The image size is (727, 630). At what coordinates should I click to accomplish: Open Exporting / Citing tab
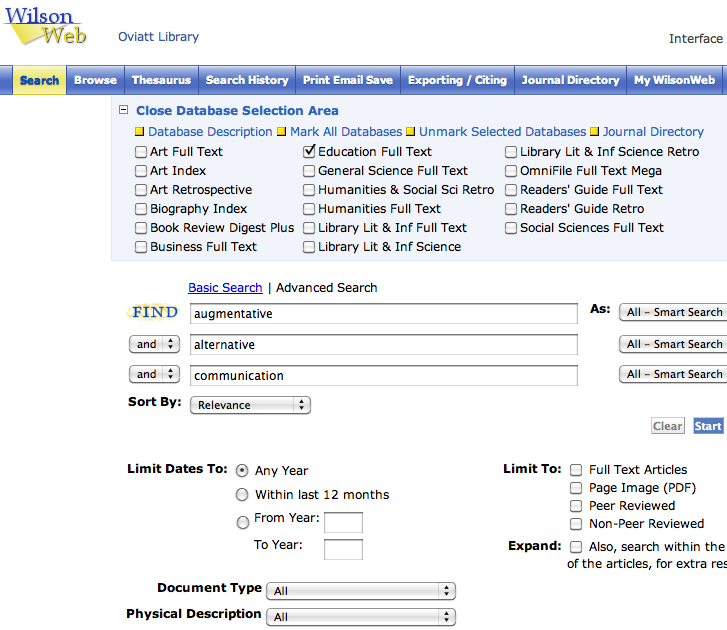tap(457, 80)
